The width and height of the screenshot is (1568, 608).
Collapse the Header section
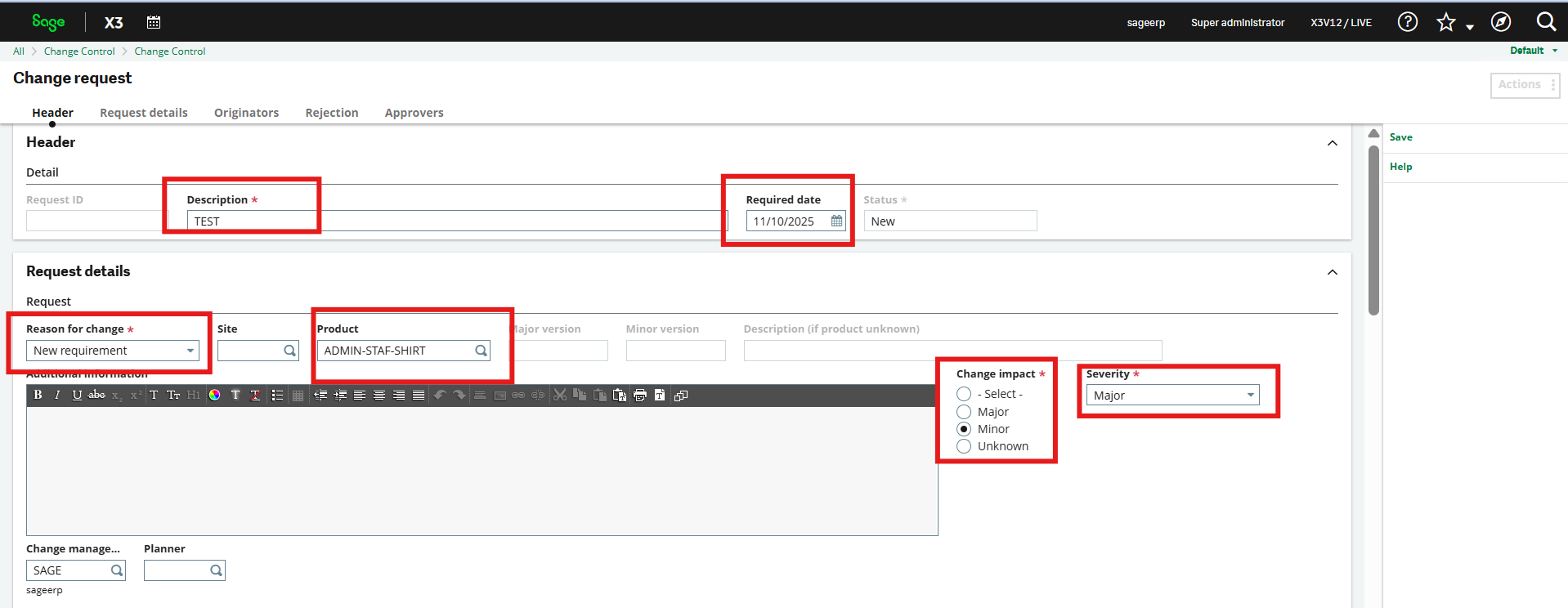coord(1333,143)
